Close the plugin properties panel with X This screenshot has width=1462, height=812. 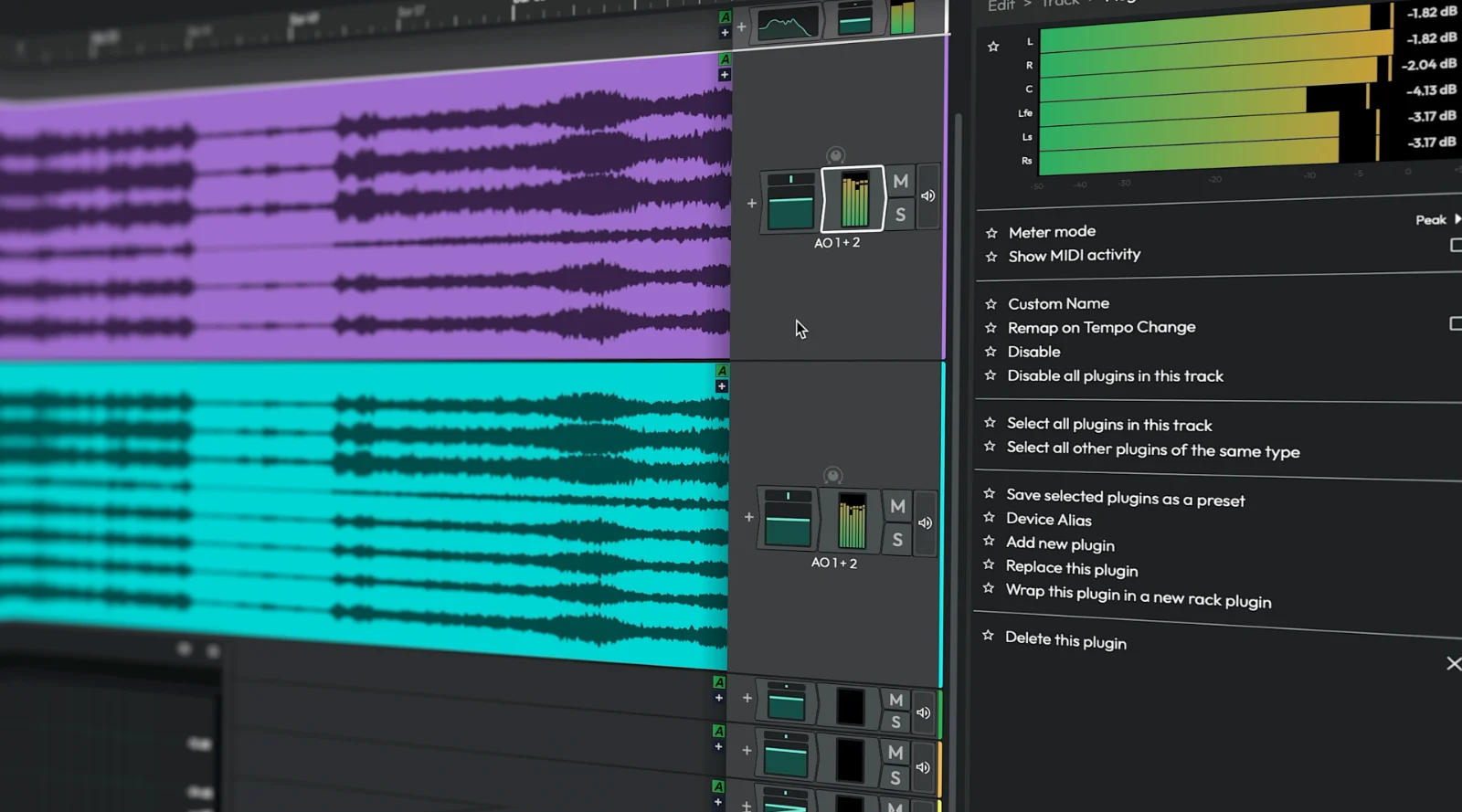point(1454,663)
